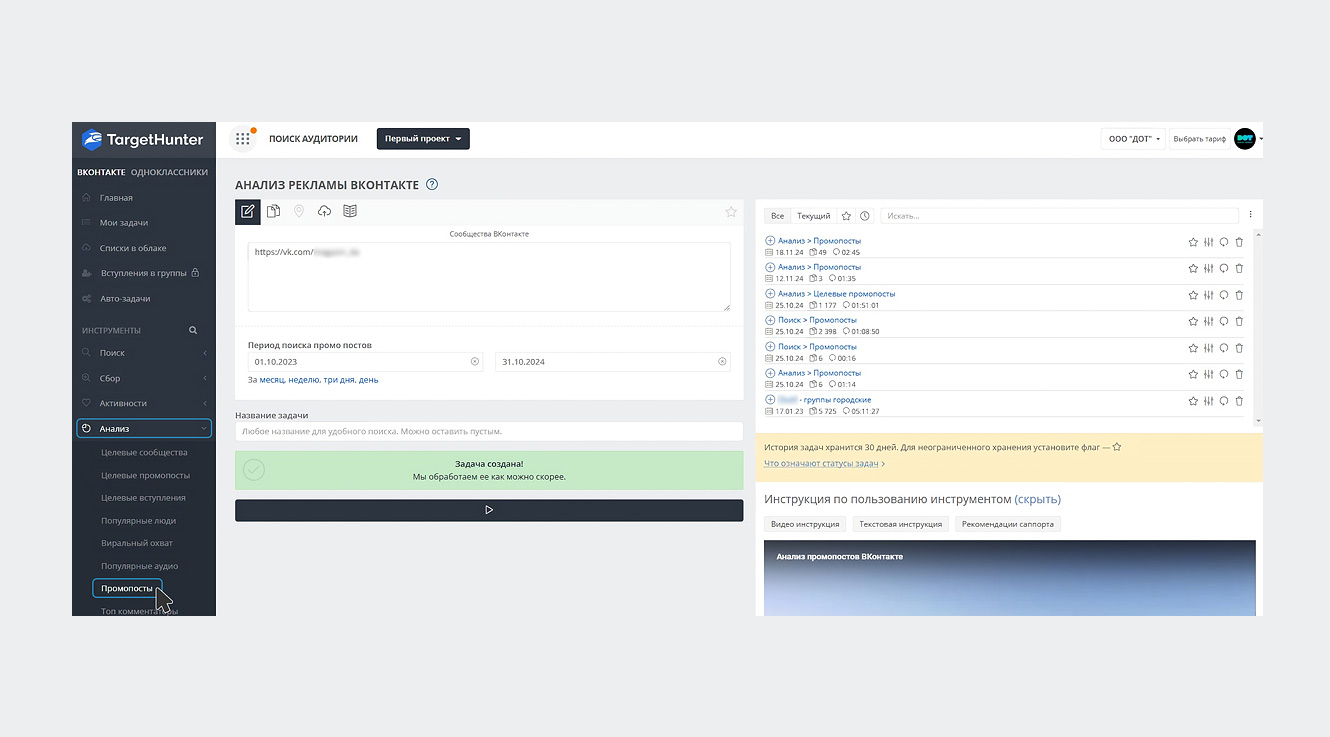The image size is (1330, 737).
Task: Focus the Название задачи input field
Action: click(489, 432)
